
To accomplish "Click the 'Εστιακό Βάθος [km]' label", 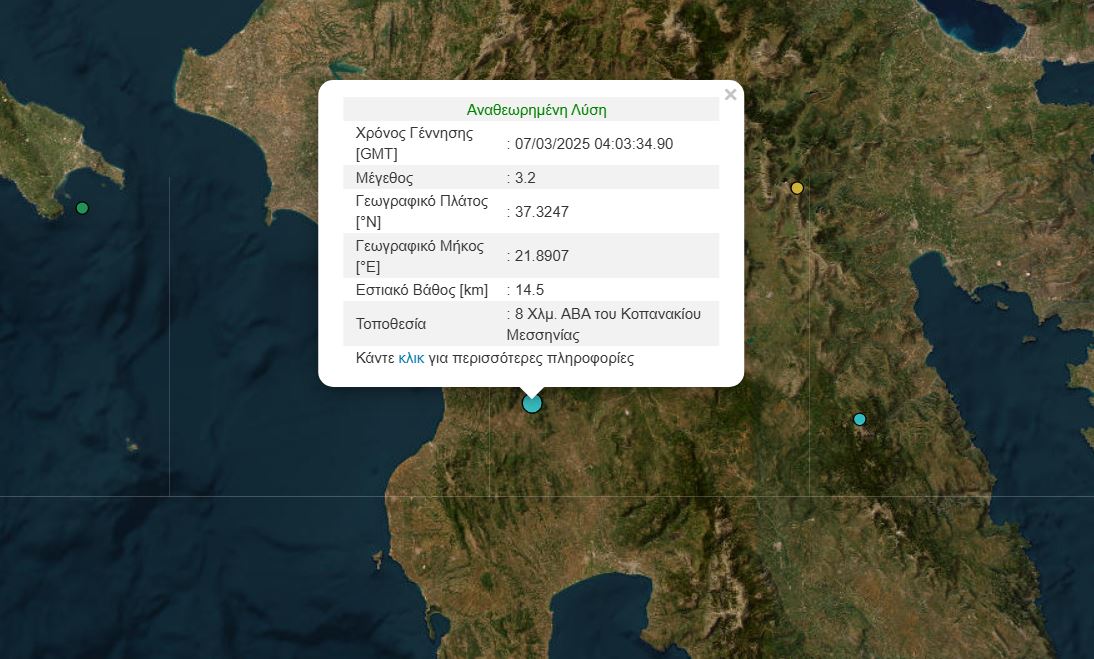I will point(421,290).
